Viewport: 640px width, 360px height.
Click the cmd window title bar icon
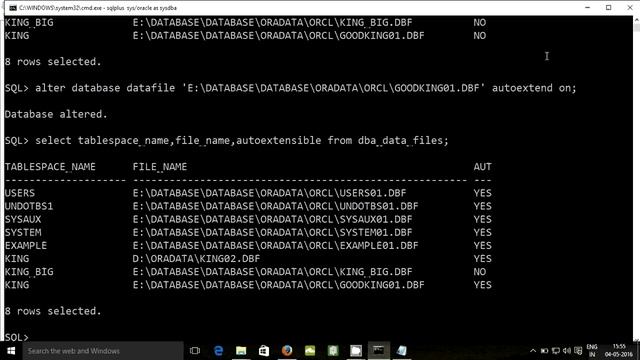pos(13,8)
